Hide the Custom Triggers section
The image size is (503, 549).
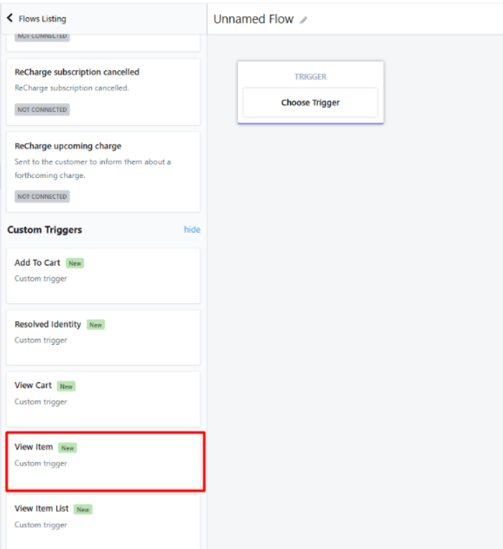pos(192,230)
